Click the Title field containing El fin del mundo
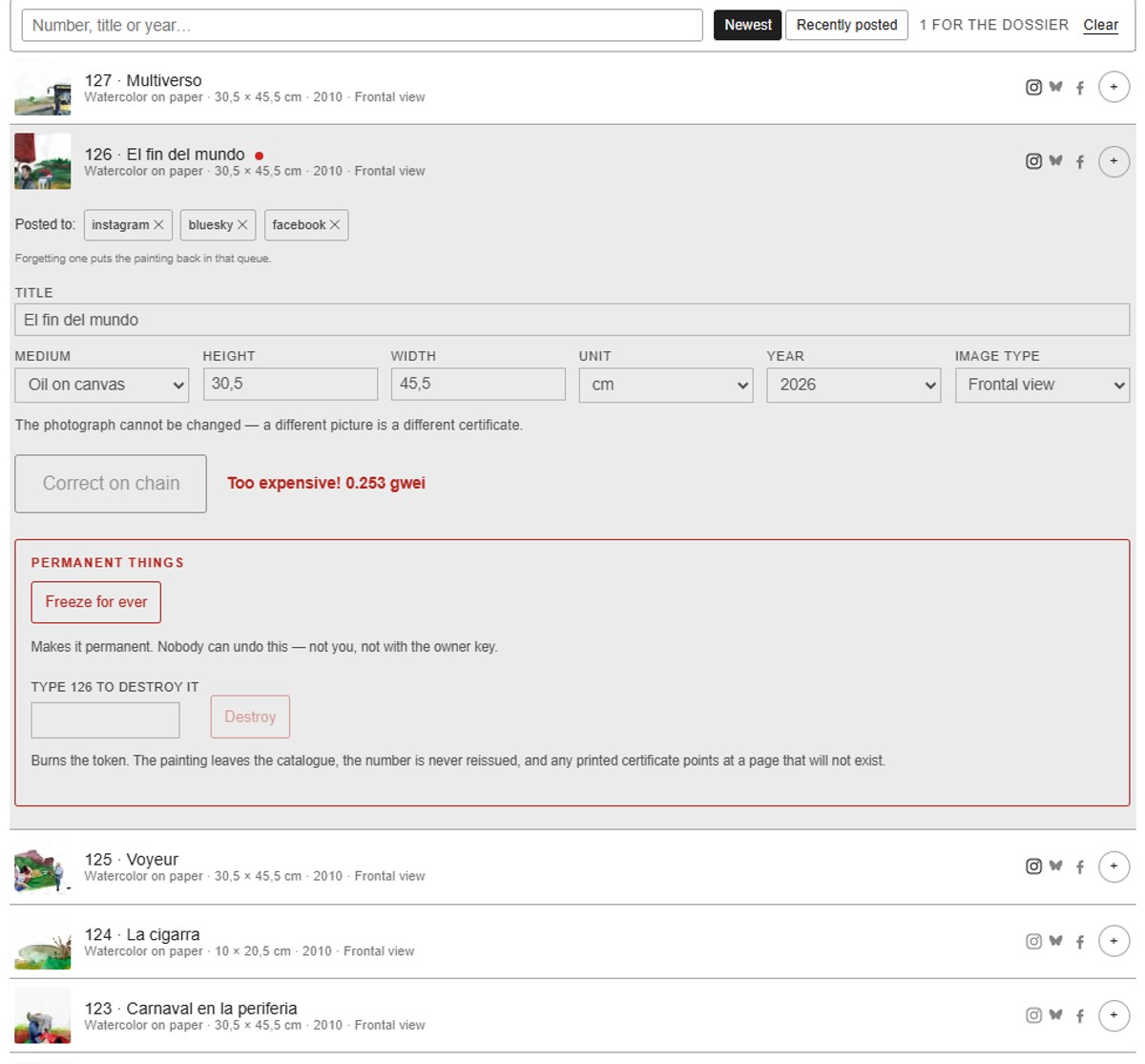This screenshot has width=1145, height=1064. click(x=572, y=320)
